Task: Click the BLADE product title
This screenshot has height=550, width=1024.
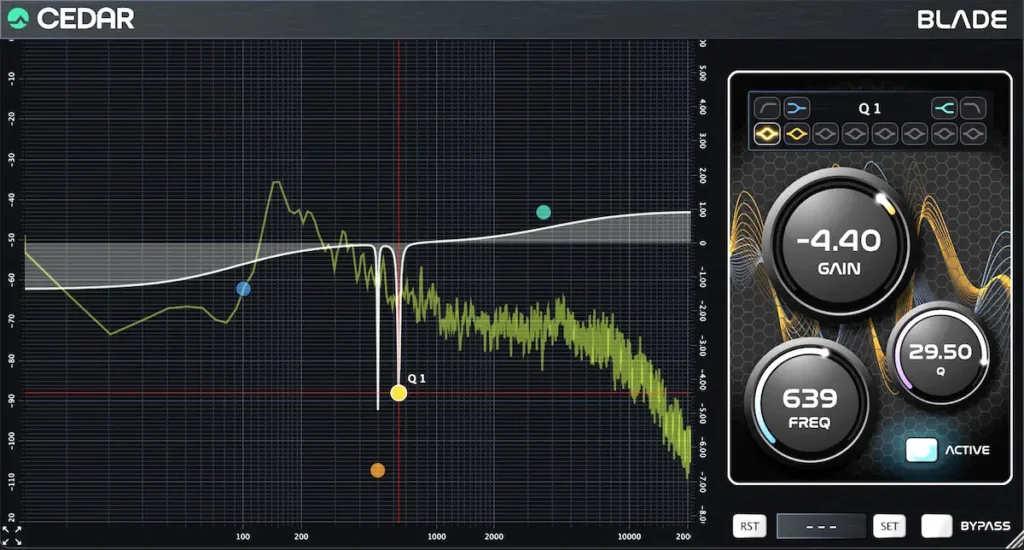Action: click(962, 19)
